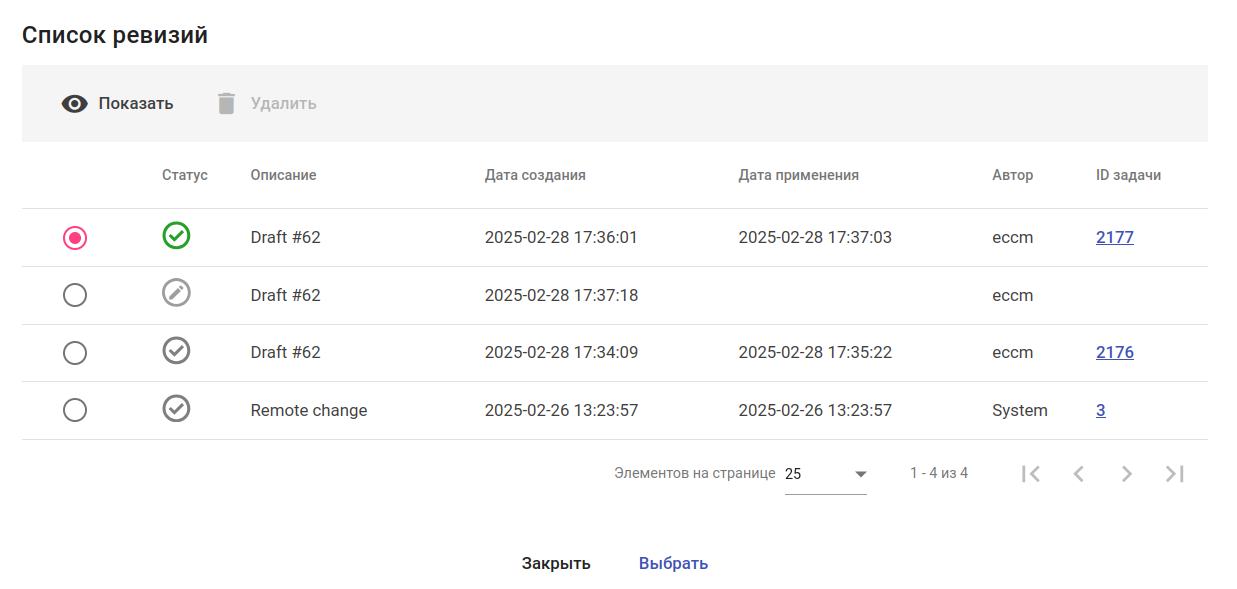Click the Закрыть button
The height and width of the screenshot is (589, 1237).
556,564
